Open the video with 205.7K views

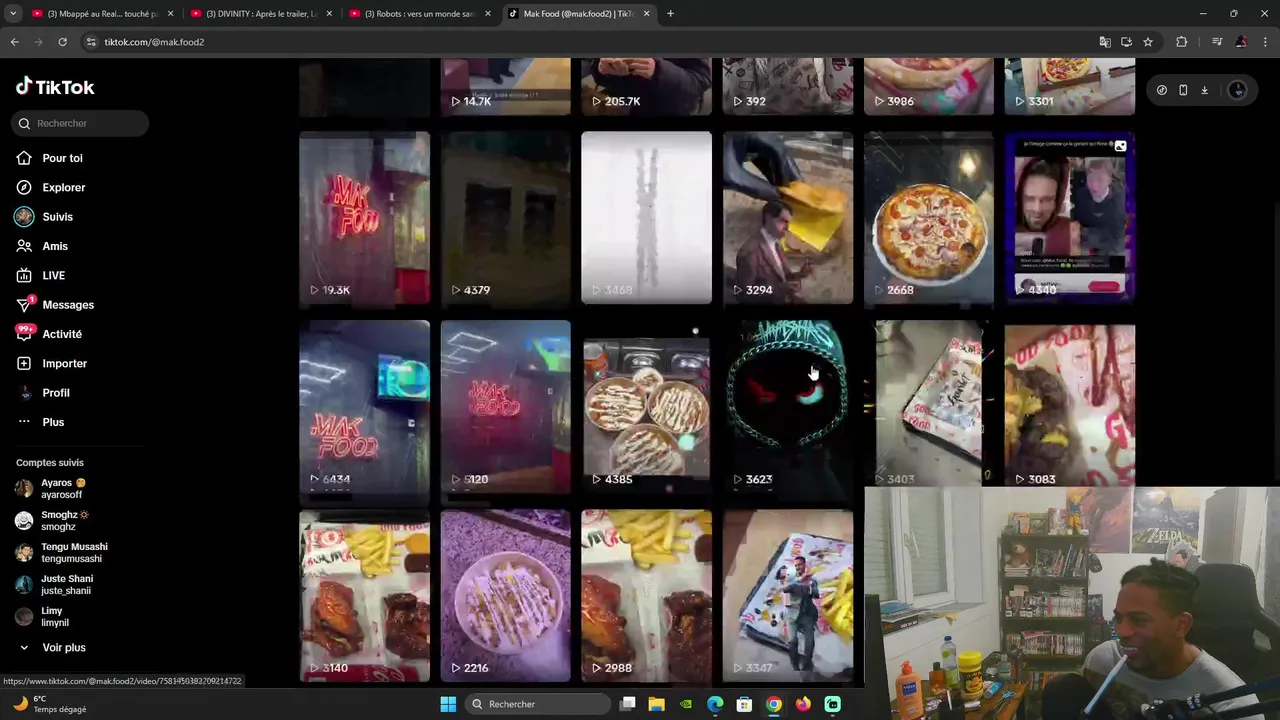click(x=646, y=86)
